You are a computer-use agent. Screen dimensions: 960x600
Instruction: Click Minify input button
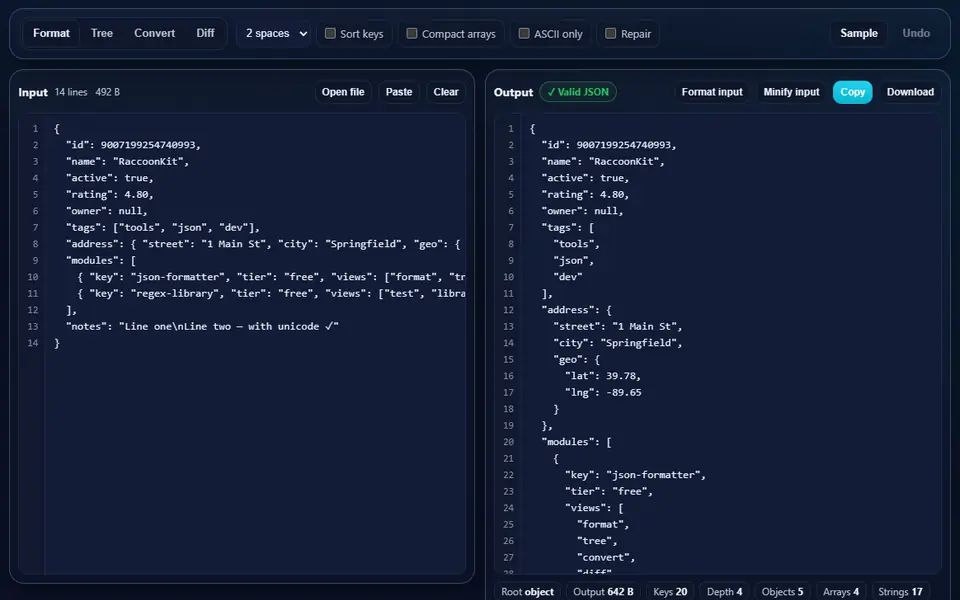[x=791, y=92]
